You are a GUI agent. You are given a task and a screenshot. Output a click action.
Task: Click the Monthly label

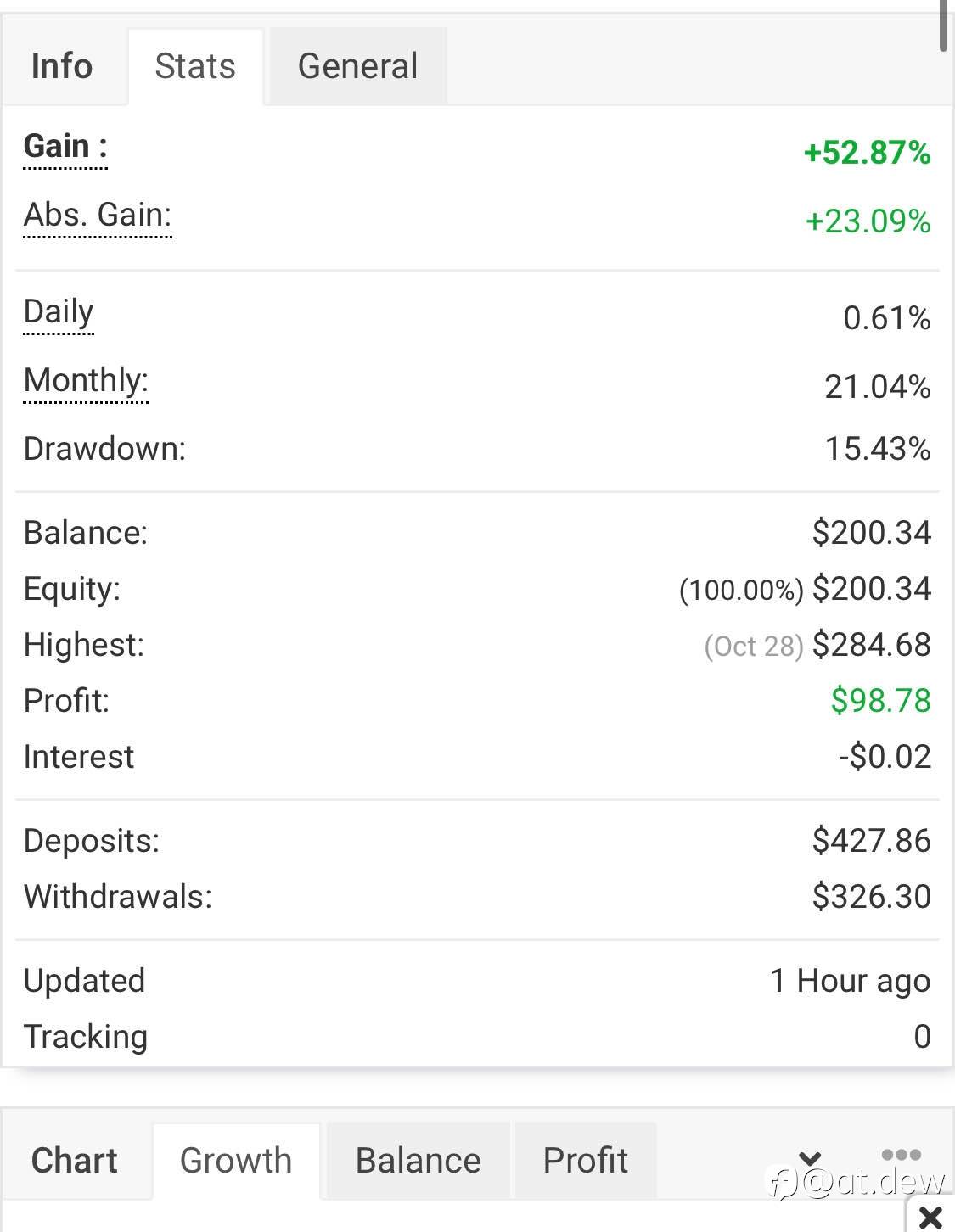(86, 381)
